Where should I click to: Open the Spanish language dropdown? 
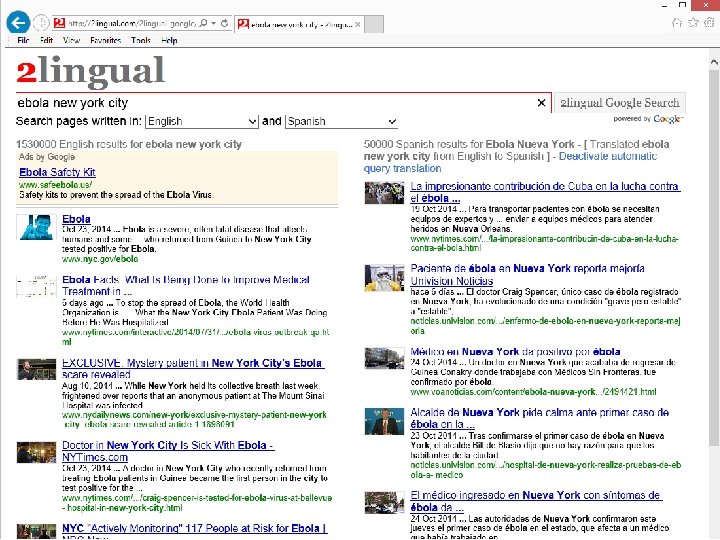(341, 121)
